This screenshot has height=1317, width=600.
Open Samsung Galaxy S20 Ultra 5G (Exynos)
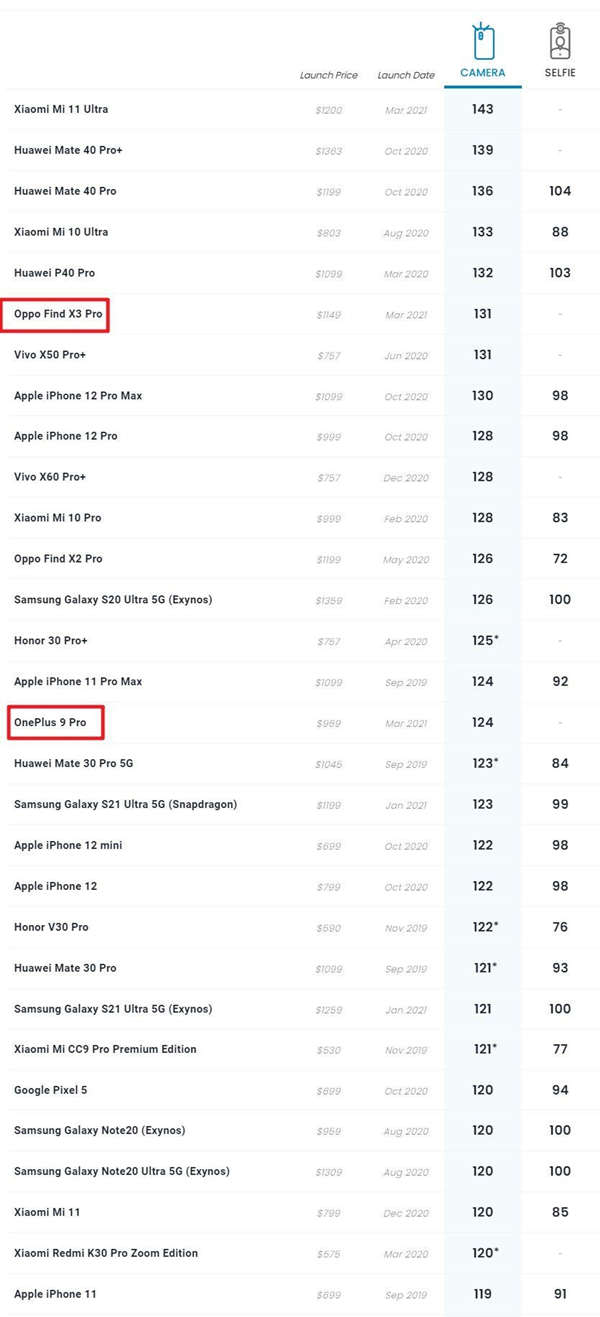pos(113,600)
